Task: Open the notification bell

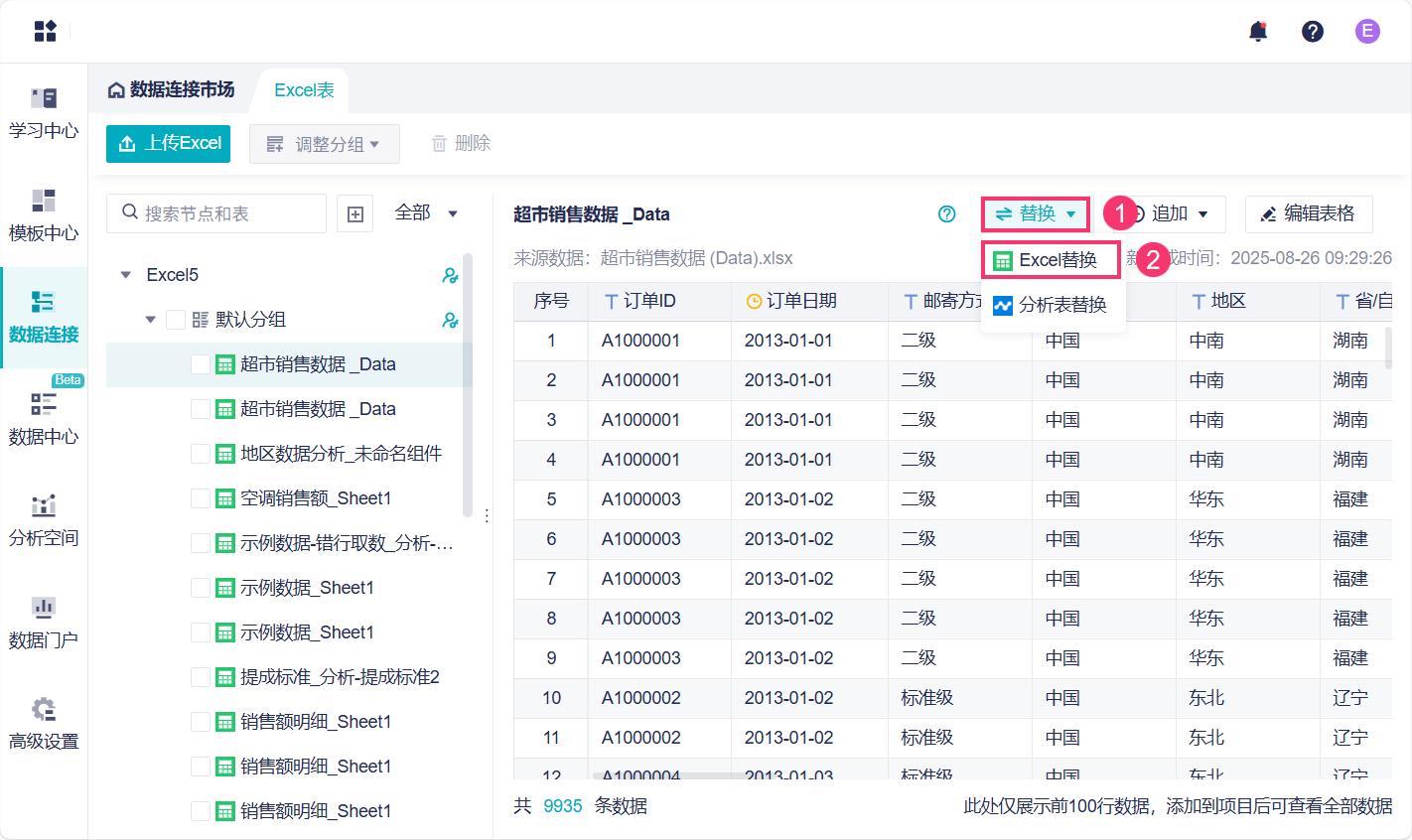Action: 1258,31
